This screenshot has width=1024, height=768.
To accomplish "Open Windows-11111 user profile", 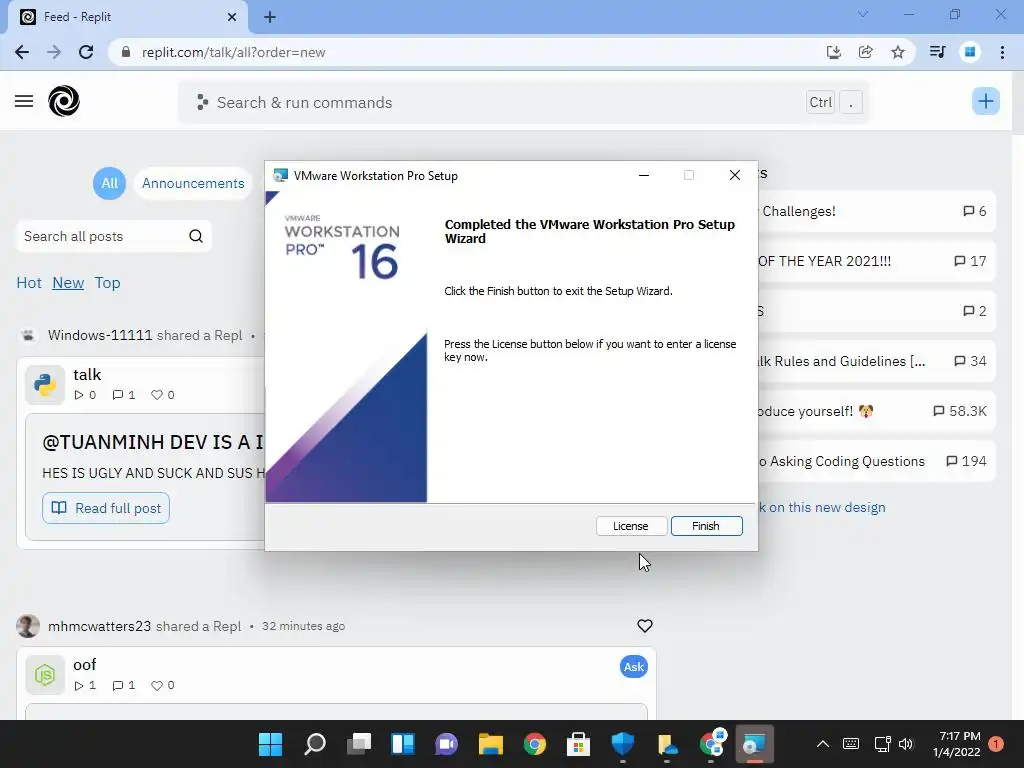I will pyautogui.click(x=100, y=335).
